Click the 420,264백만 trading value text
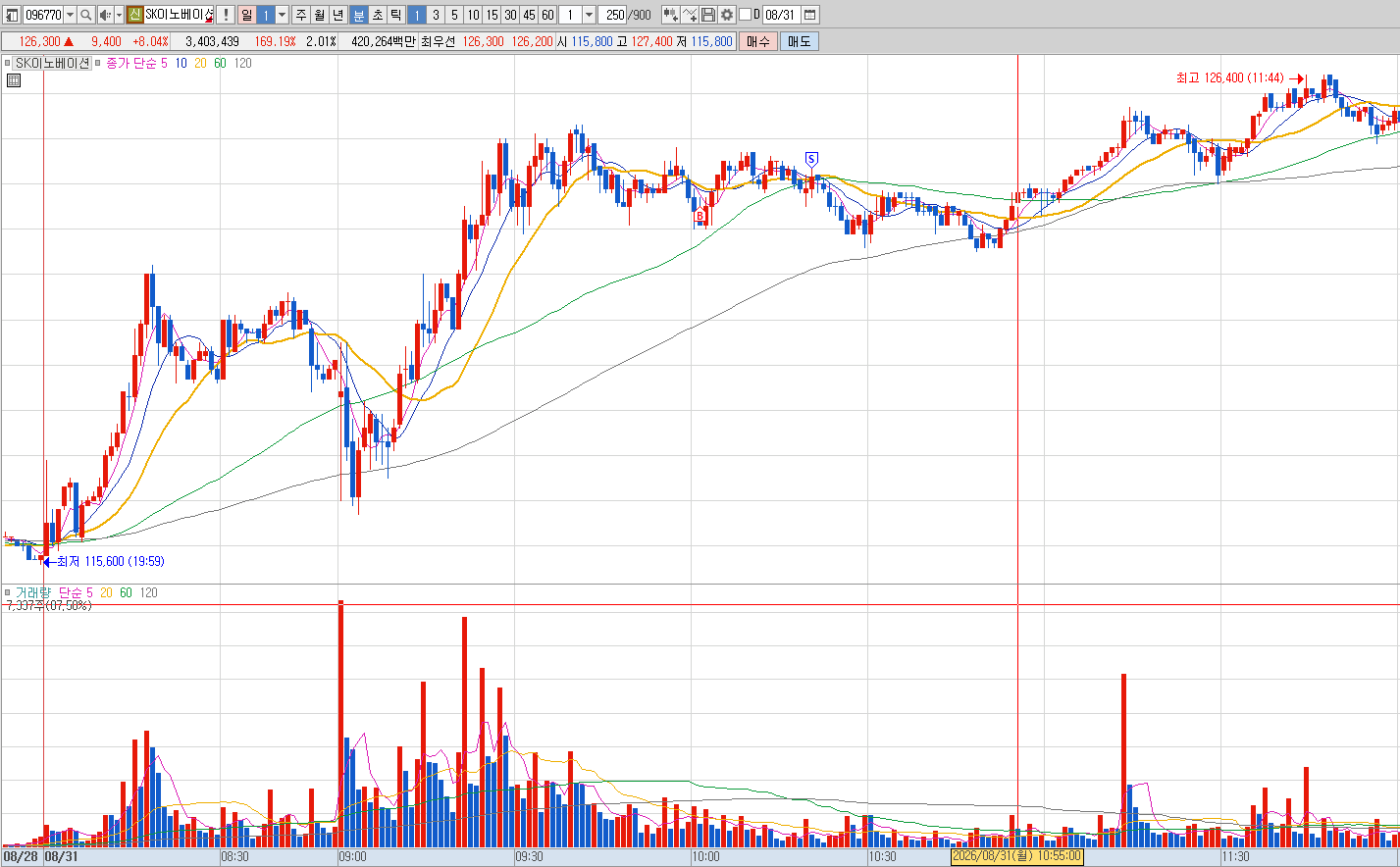 click(383, 41)
